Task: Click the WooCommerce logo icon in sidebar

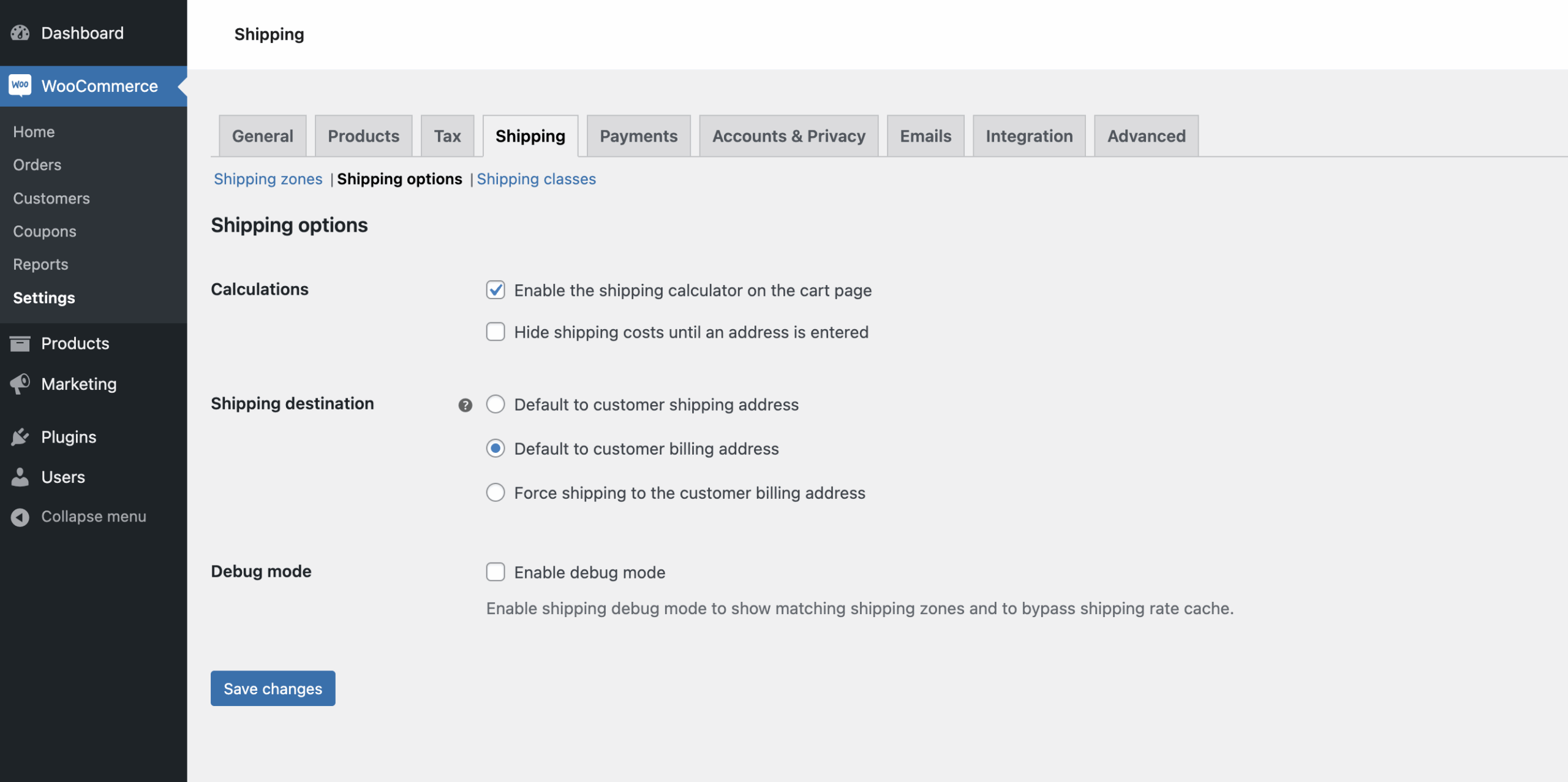Action: click(x=20, y=86)
